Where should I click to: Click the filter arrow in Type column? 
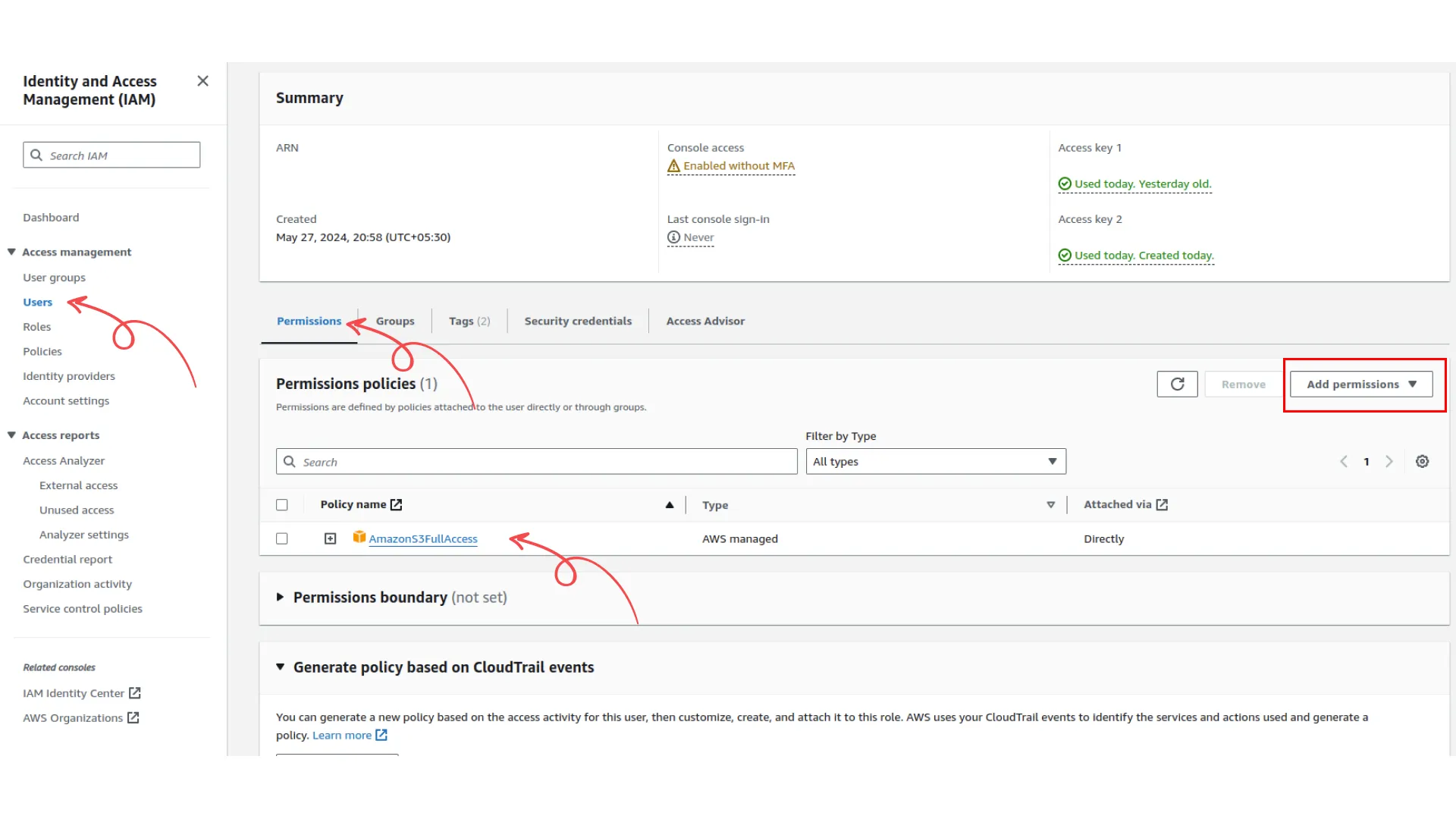pyautogui.click(x=1050, y=505)
